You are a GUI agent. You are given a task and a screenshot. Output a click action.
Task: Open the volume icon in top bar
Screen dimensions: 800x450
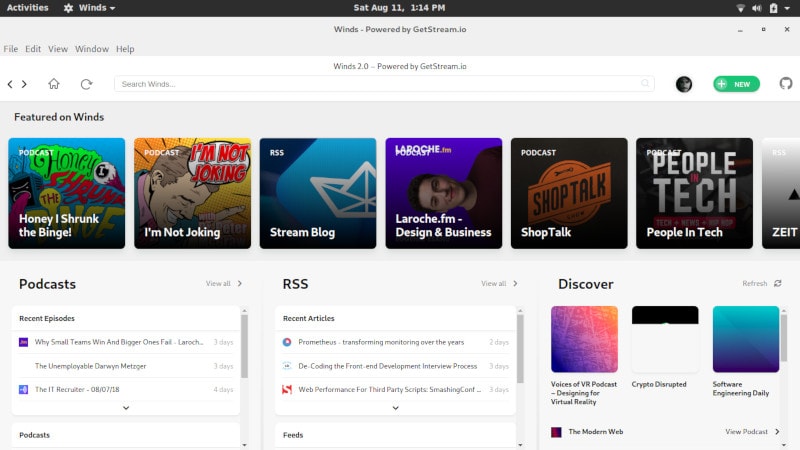point(757,8)
